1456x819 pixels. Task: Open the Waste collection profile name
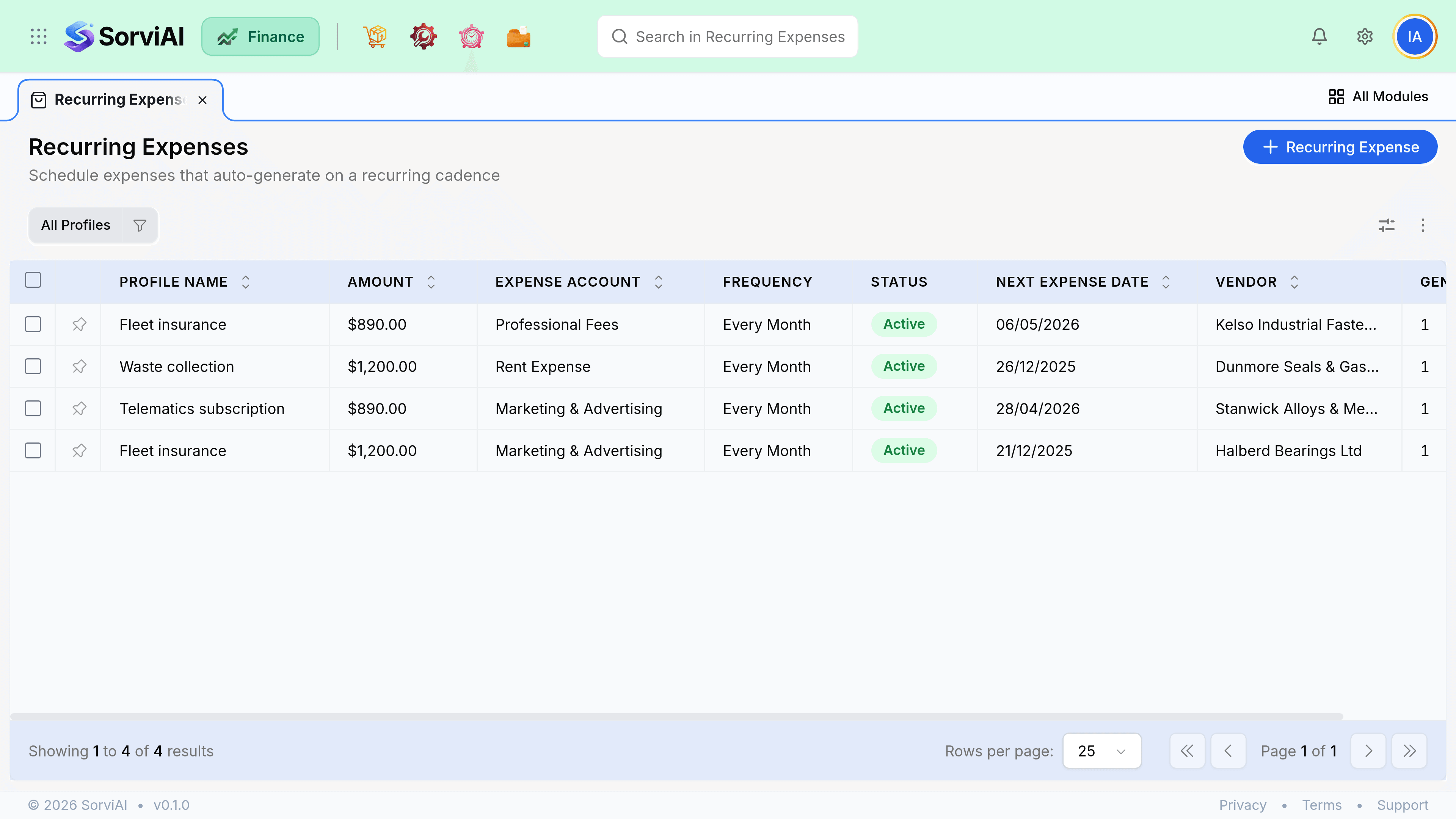[176, 367]
